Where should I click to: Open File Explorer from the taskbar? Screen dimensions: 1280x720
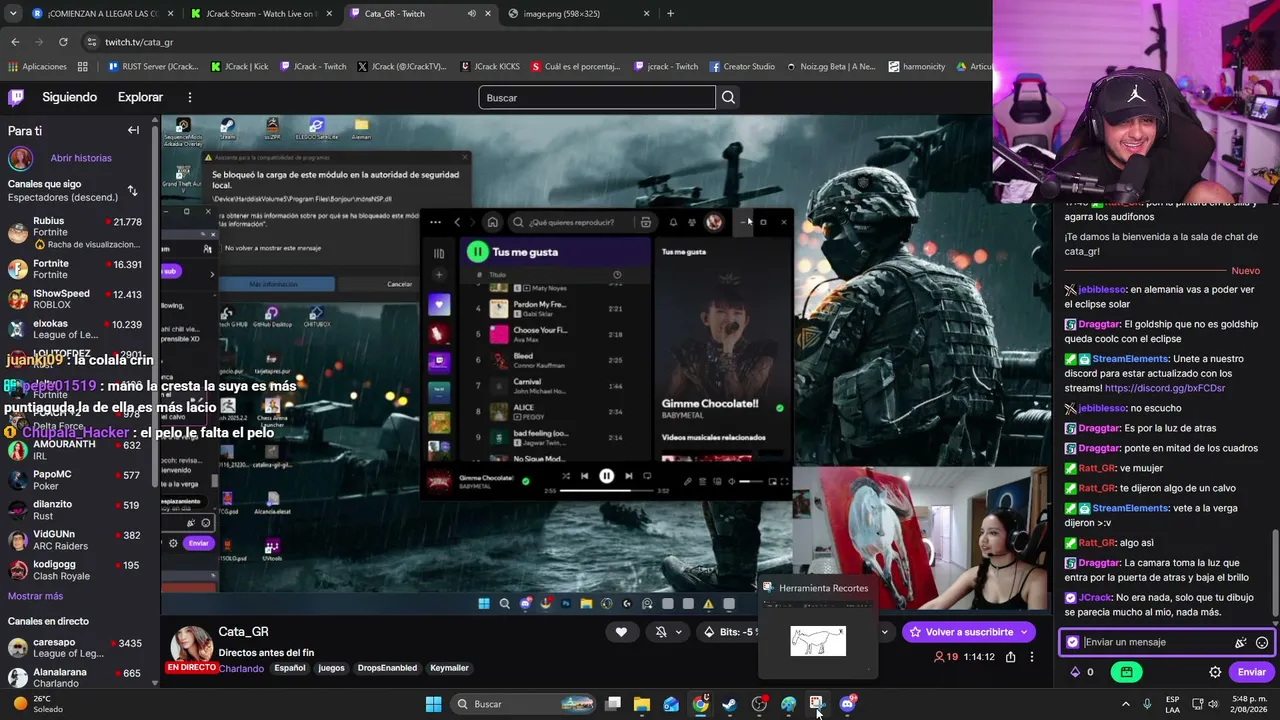pos(642,704)
